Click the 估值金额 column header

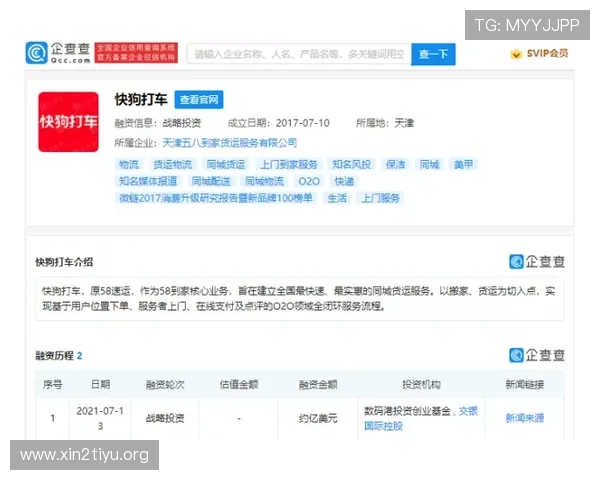(239, 384)
